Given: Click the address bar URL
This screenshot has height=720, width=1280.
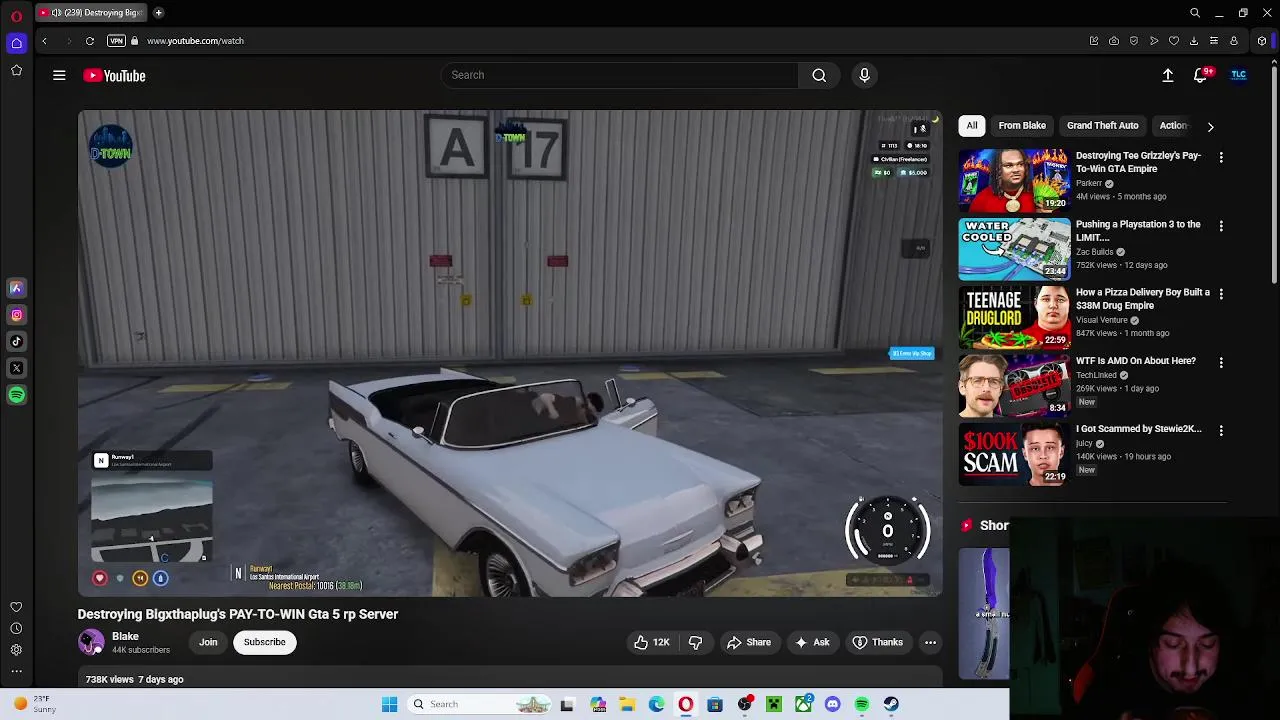Looking at the screenshot, I should pyautogui.click(x=195, y=41).
